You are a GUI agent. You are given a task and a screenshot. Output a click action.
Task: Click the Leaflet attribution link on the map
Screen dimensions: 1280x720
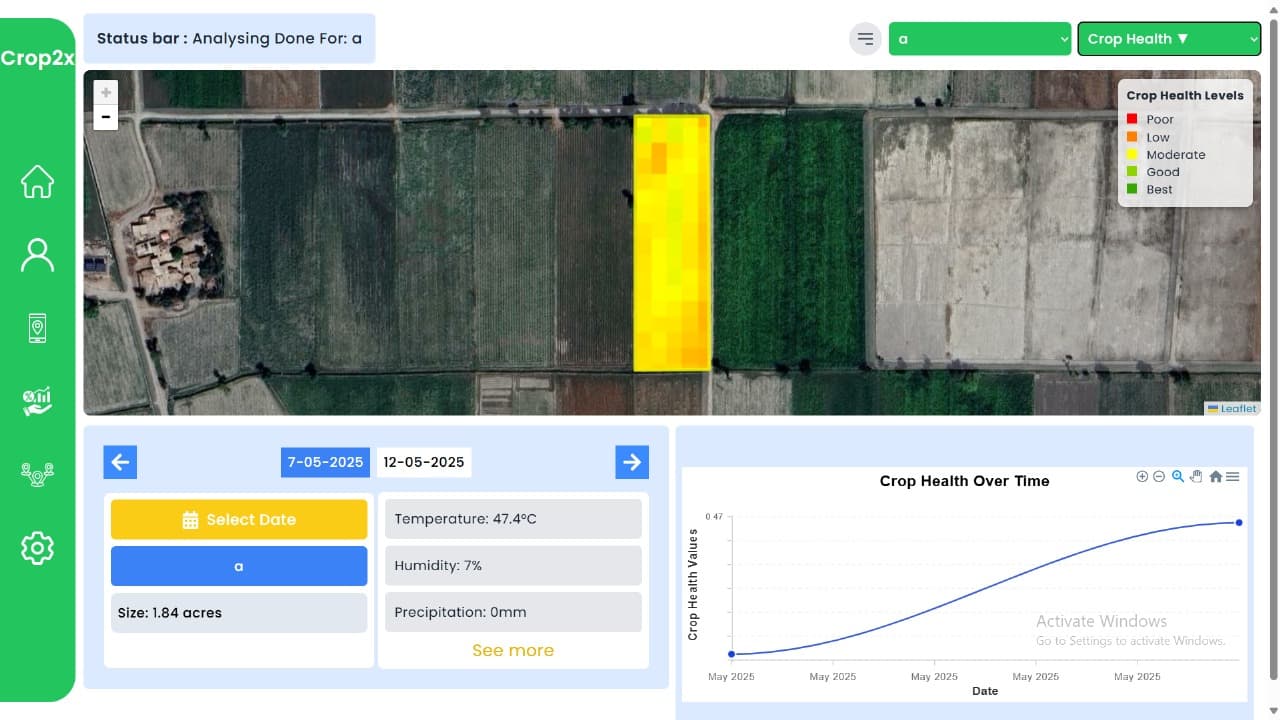[1237, 408]
